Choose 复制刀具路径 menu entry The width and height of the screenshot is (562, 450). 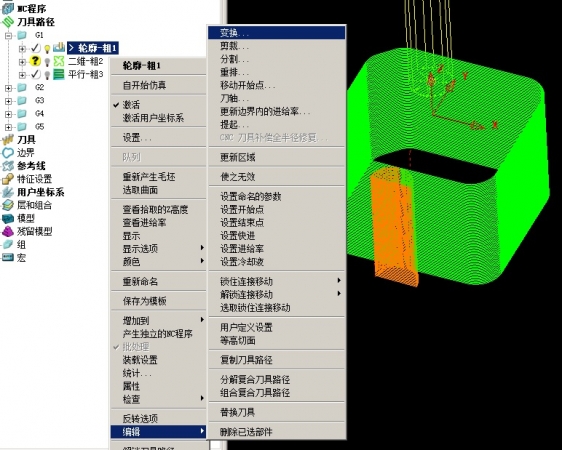tap(277, 360)
